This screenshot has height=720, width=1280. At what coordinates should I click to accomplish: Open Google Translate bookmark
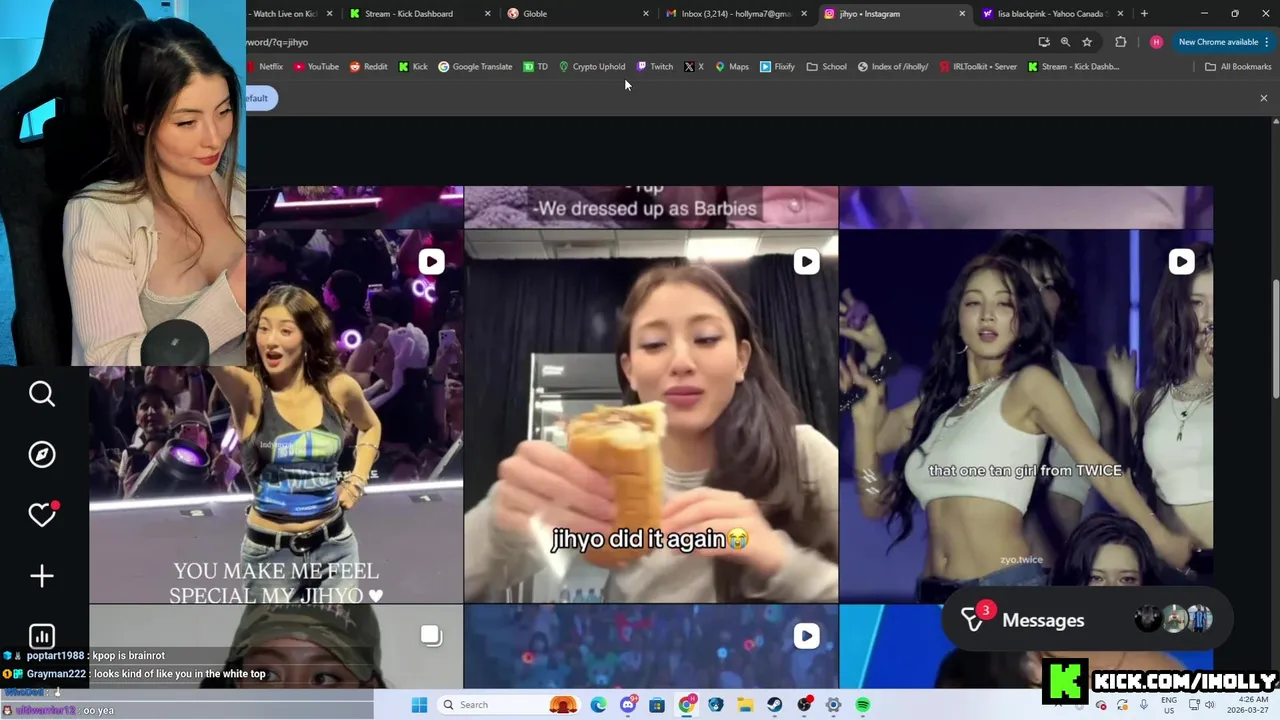475,67
